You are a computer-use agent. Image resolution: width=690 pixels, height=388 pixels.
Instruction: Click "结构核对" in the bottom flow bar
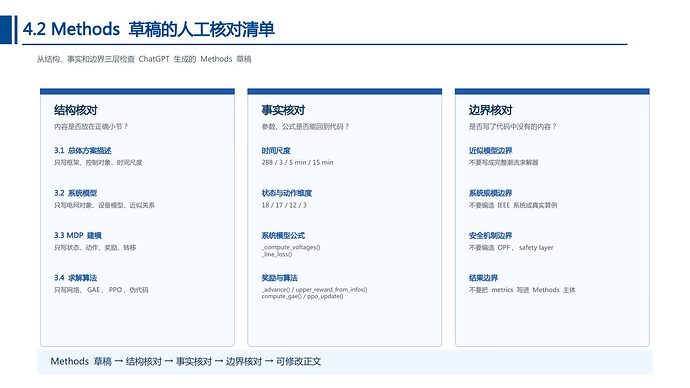pyautogui.click(x=144, y=362)
